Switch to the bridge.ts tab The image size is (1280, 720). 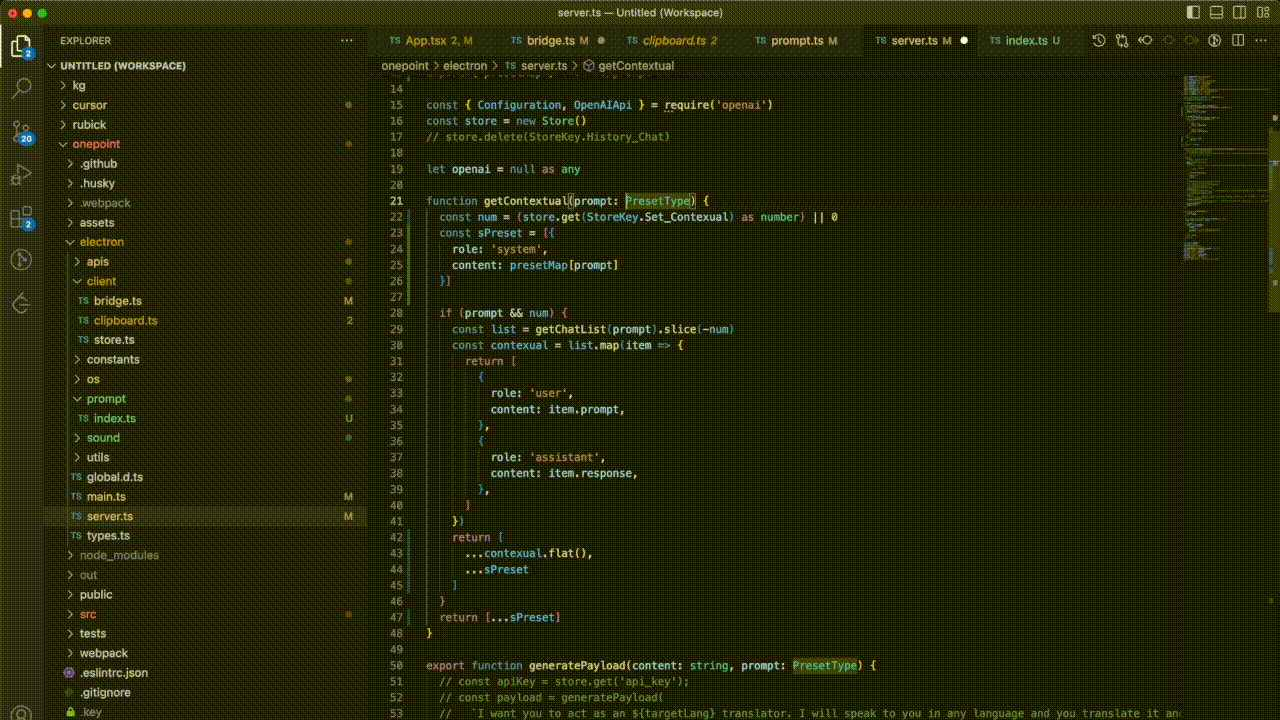(x=550, y=41)
